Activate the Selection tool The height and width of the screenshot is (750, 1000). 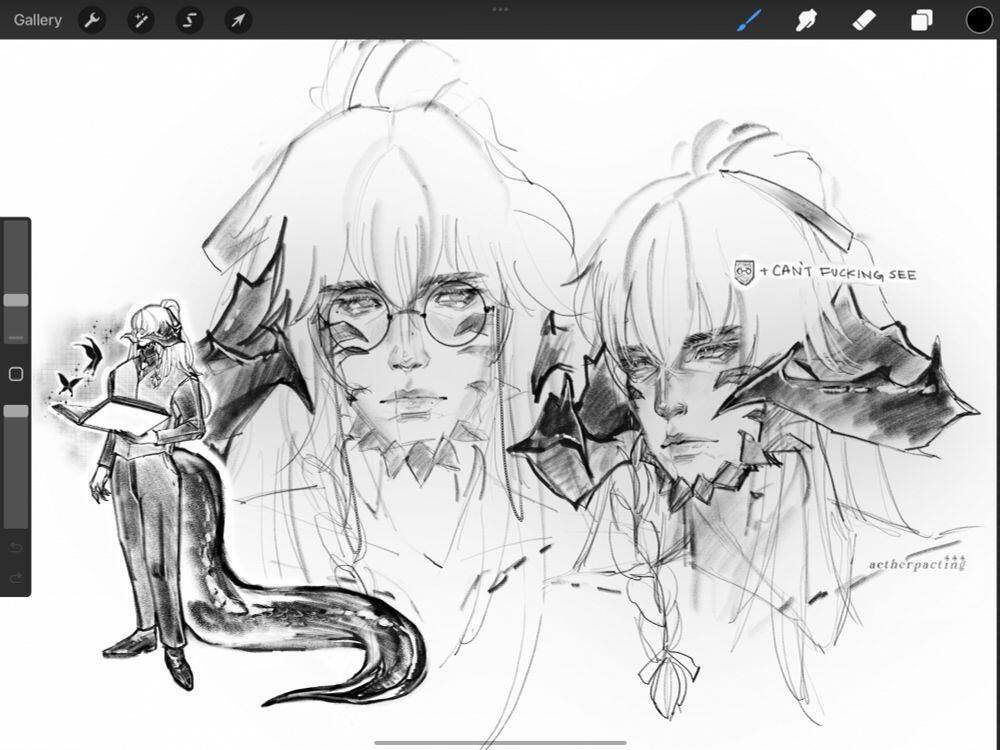click(x=189, y=20)
